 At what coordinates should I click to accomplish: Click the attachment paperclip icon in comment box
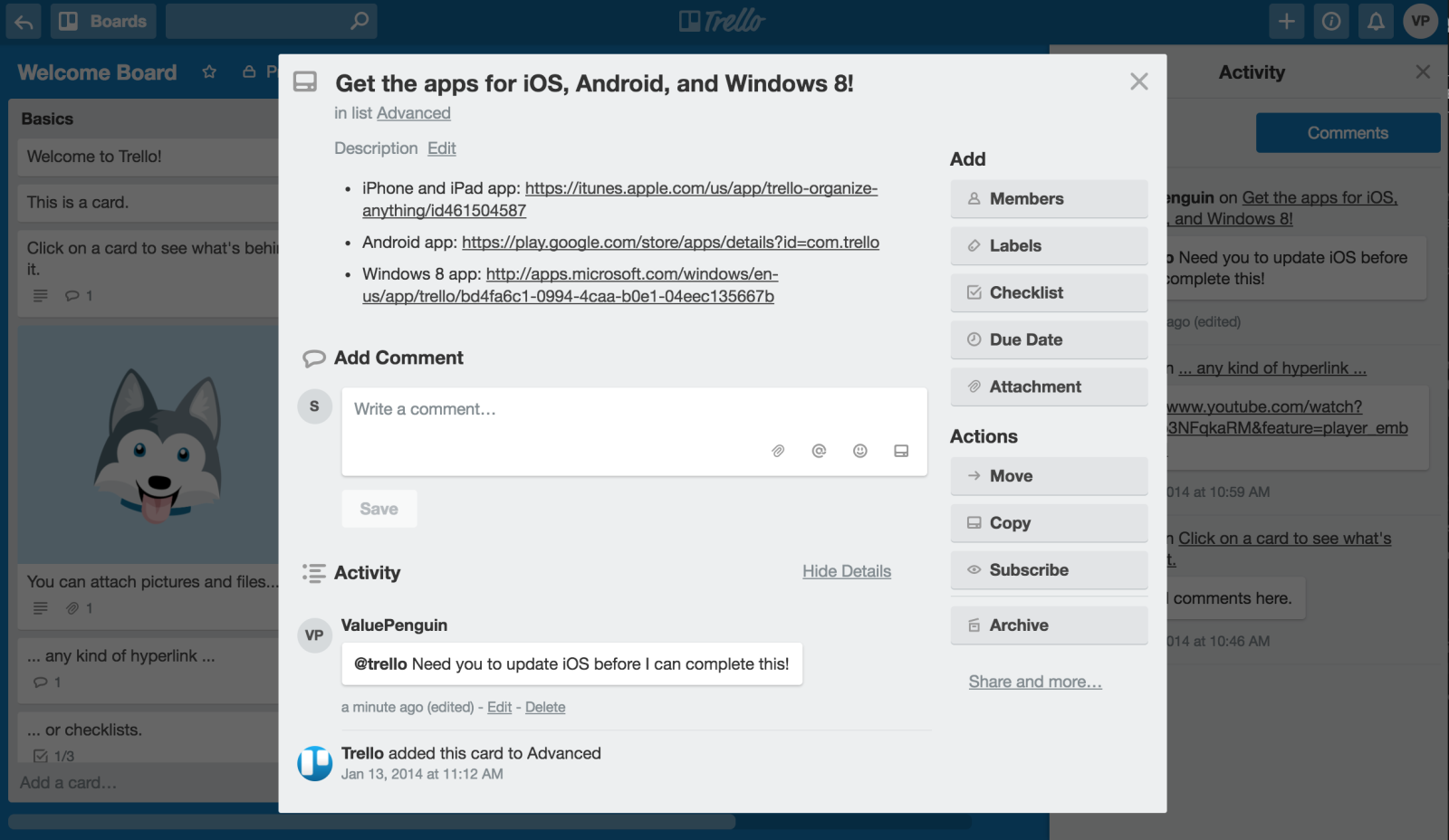pyautogui.click(x=778, y=451)
